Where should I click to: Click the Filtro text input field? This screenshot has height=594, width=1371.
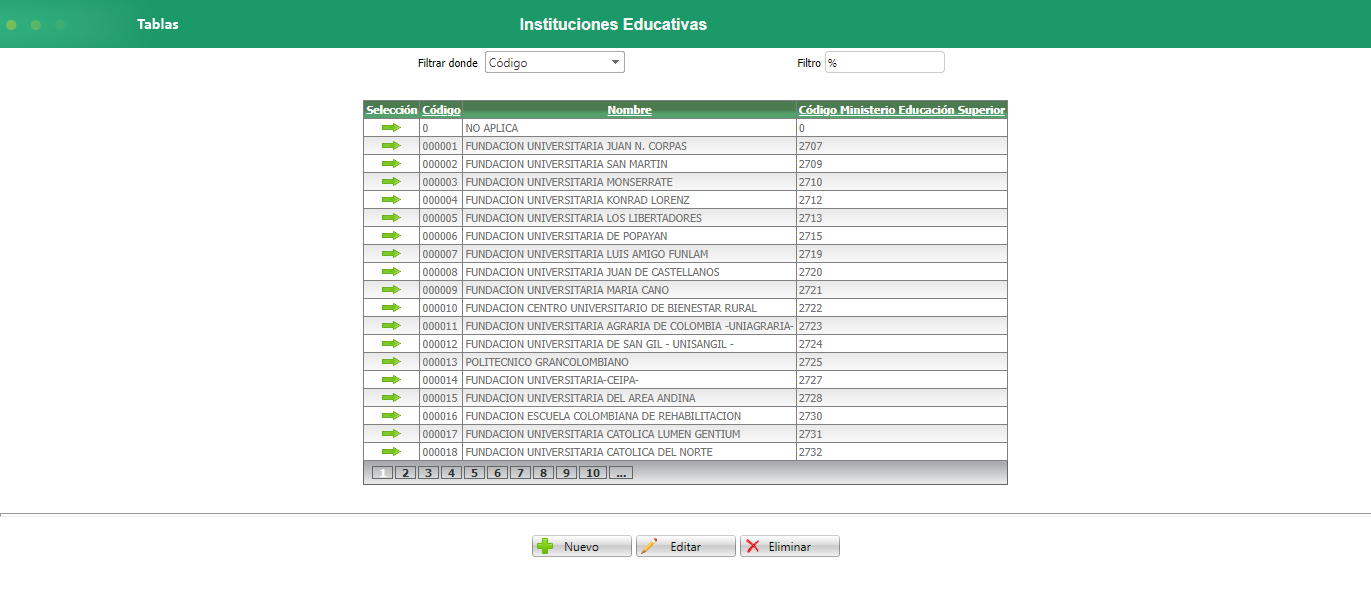pos(884,62)
